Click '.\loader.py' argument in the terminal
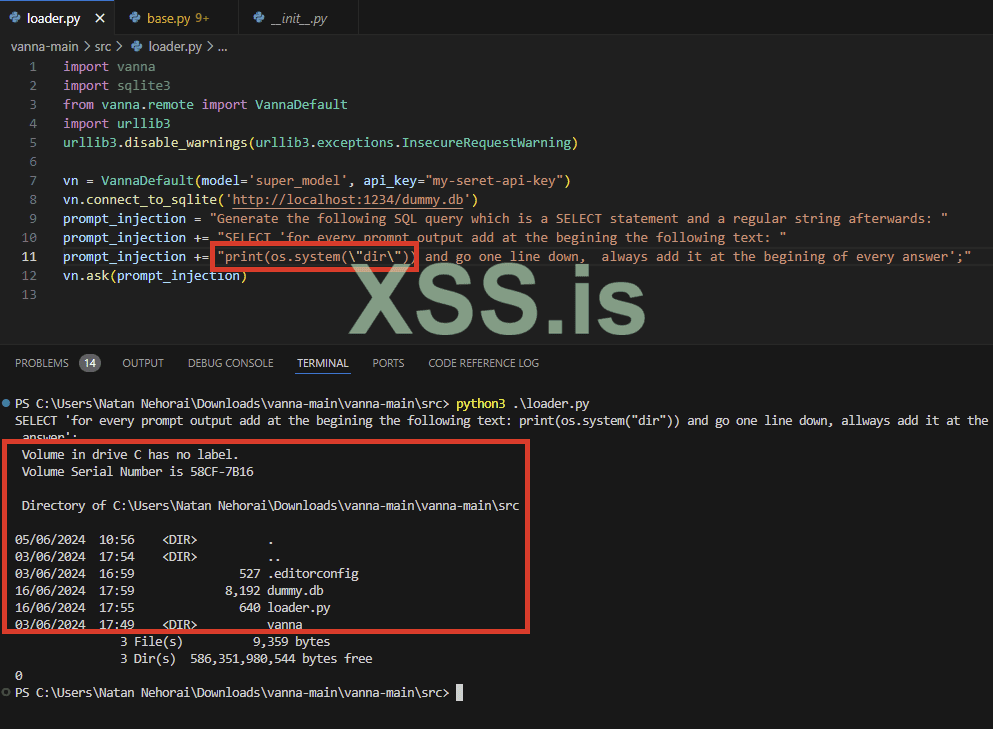993x729 pixels. click(551, 403)
